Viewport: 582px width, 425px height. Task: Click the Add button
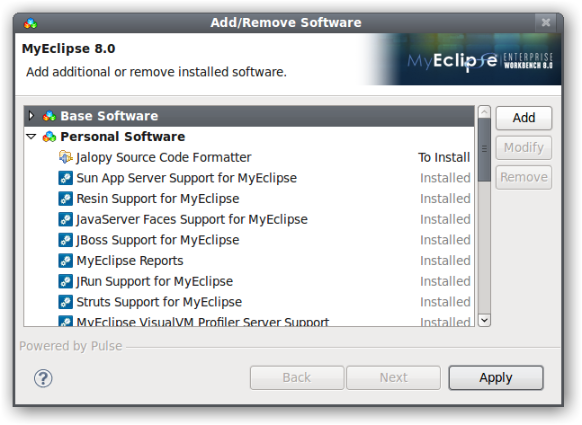[524, 118]
